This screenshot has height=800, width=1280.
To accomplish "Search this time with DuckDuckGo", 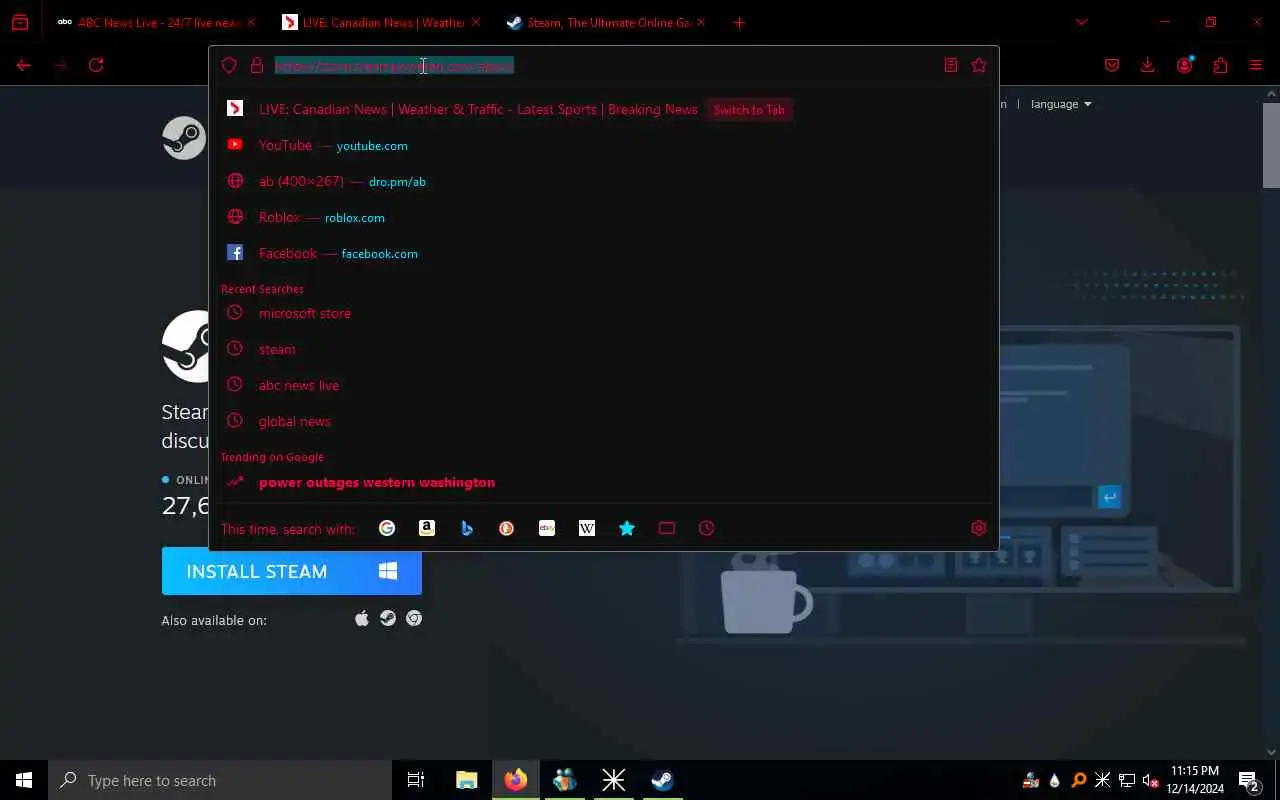I will tap(507, 528).
